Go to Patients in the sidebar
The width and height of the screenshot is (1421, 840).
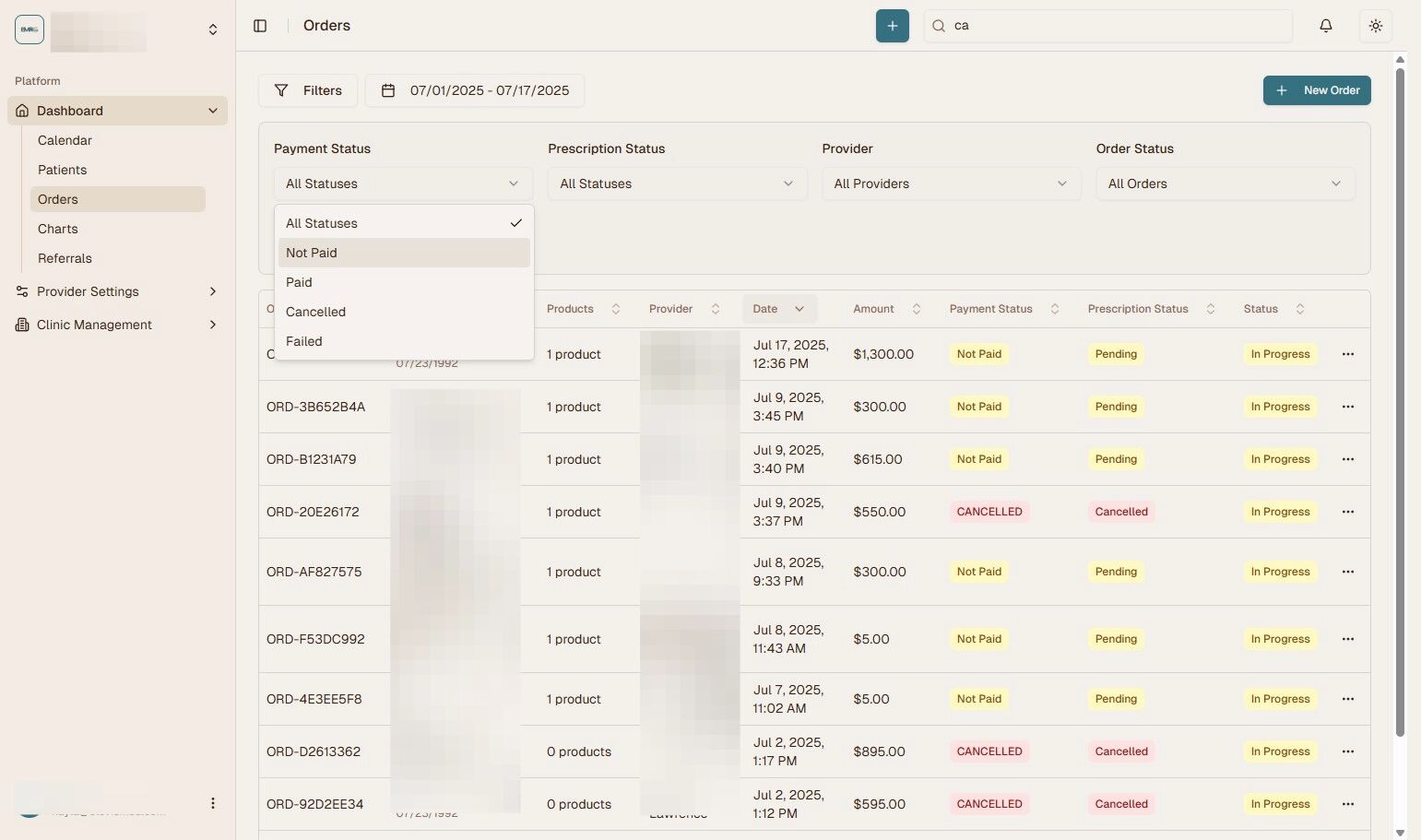118,170
